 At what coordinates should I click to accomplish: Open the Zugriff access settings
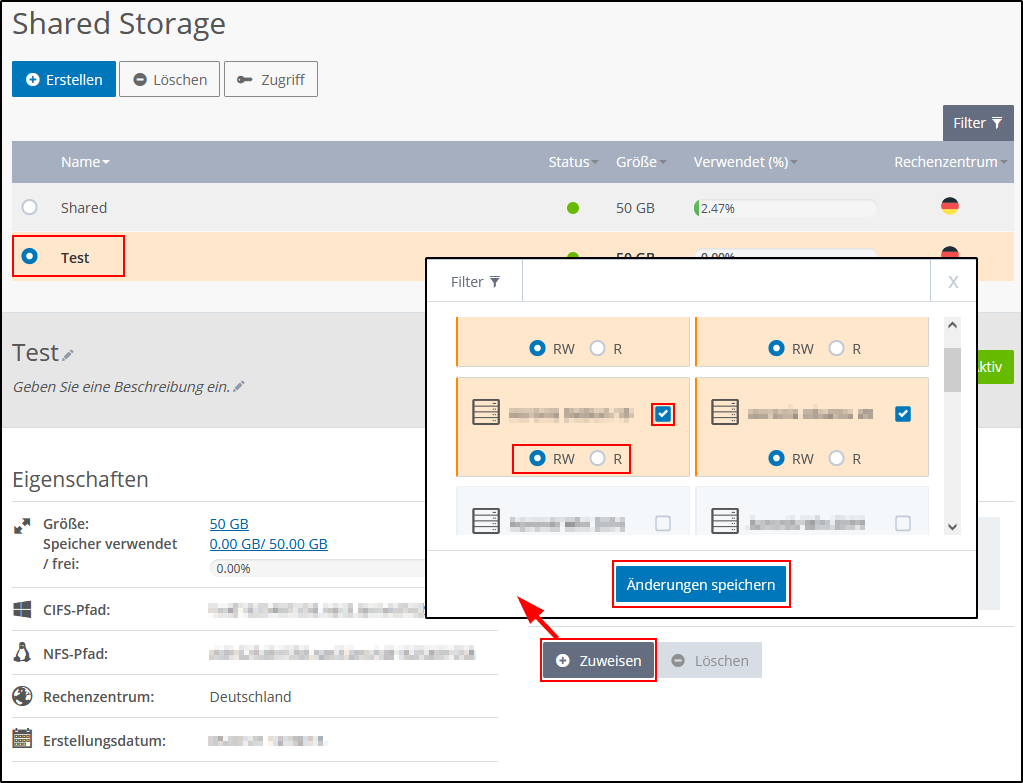click(x=271, y=80)
